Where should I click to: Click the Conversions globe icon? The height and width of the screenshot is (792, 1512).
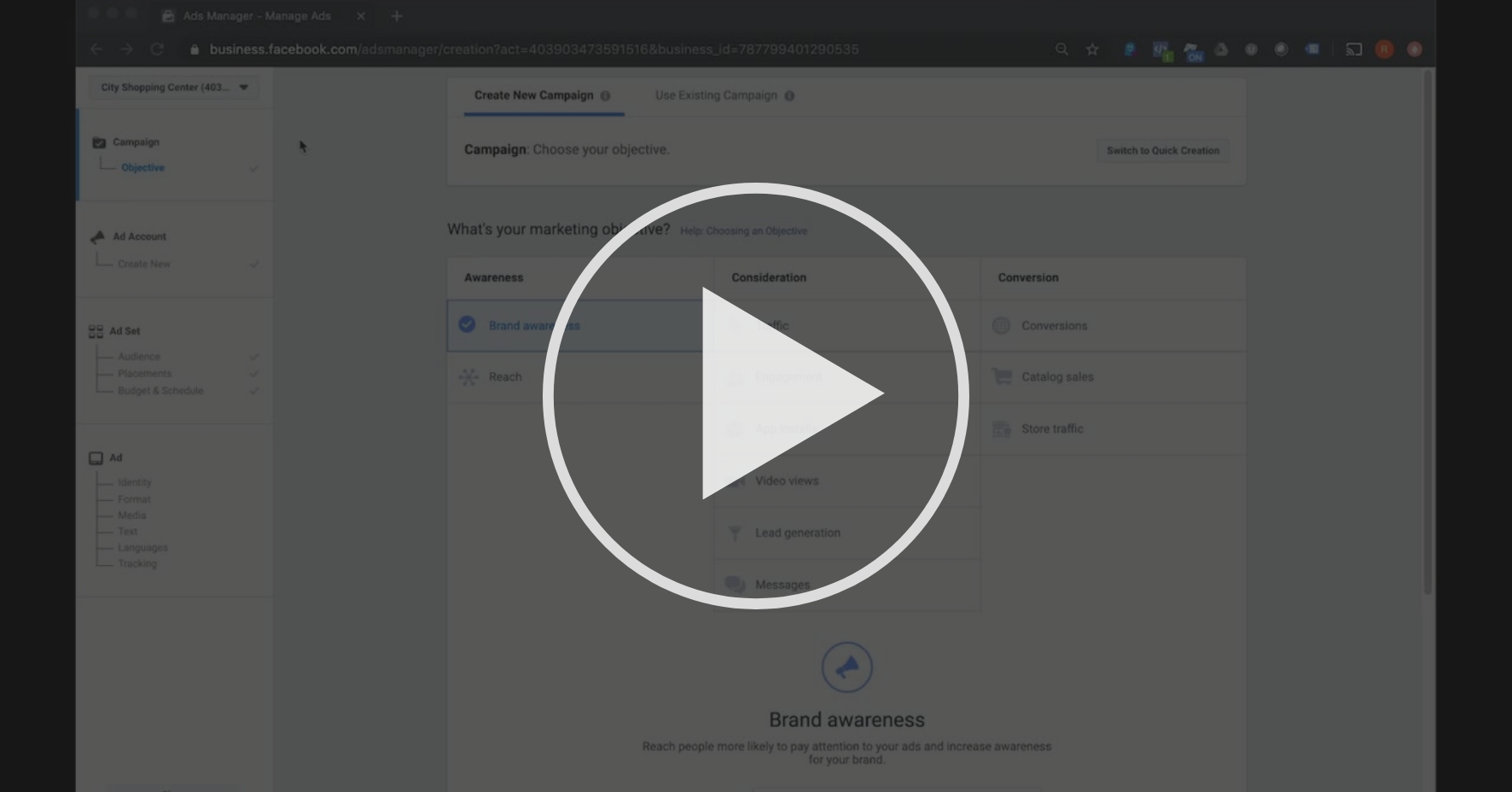1002,325
